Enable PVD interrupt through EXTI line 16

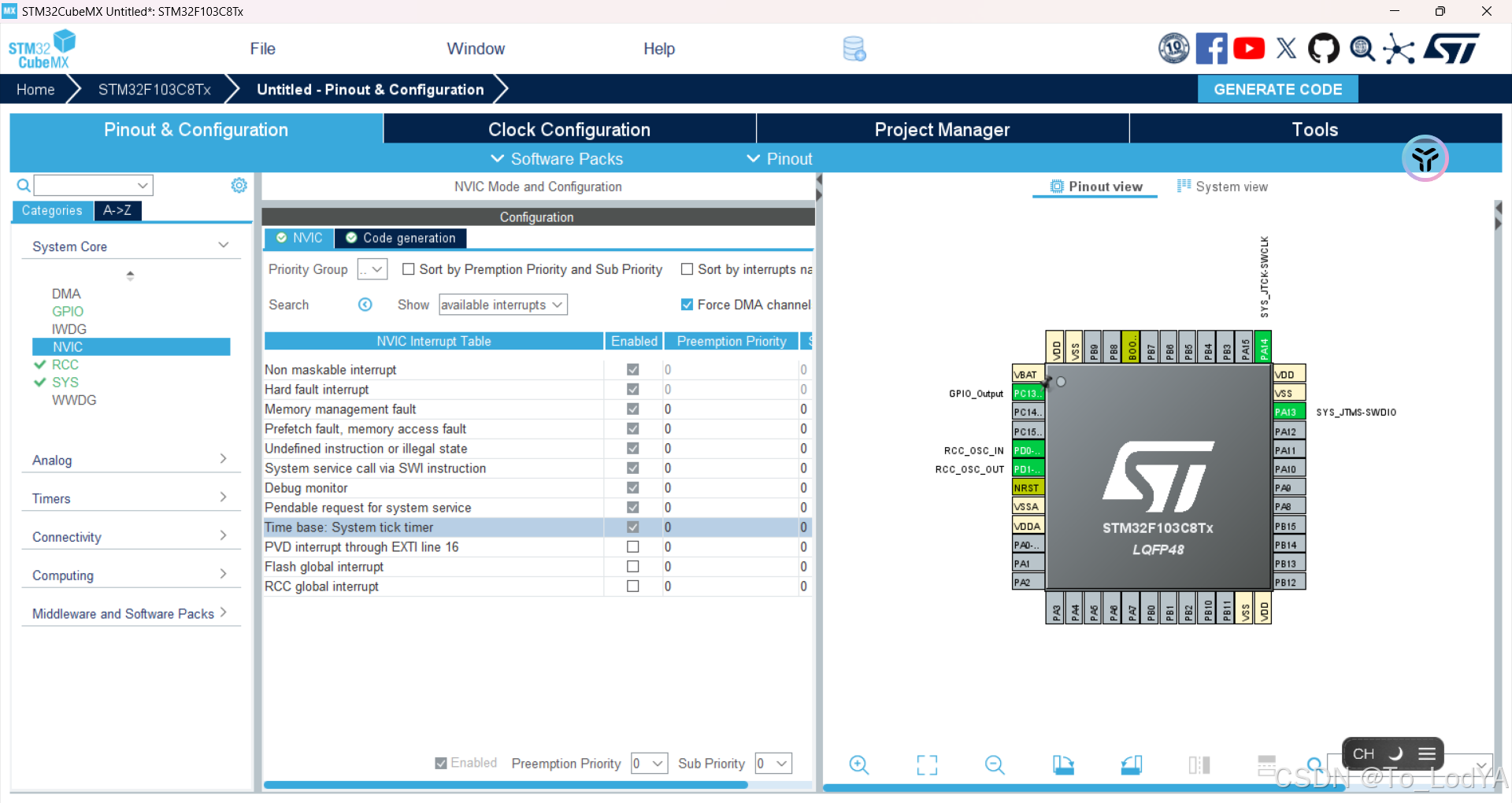(632, 546)
